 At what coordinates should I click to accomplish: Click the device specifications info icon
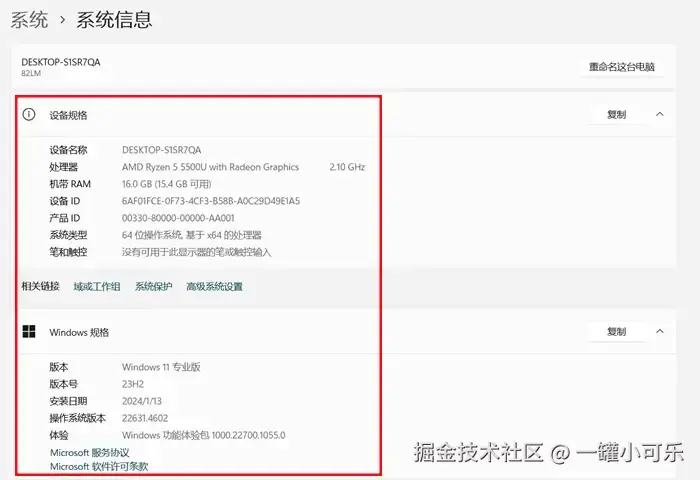(29, 115)
